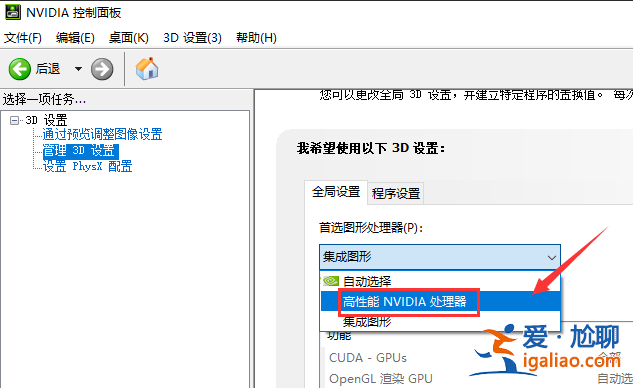Click the 首选图形处理器(P) label

click(371, 228)
